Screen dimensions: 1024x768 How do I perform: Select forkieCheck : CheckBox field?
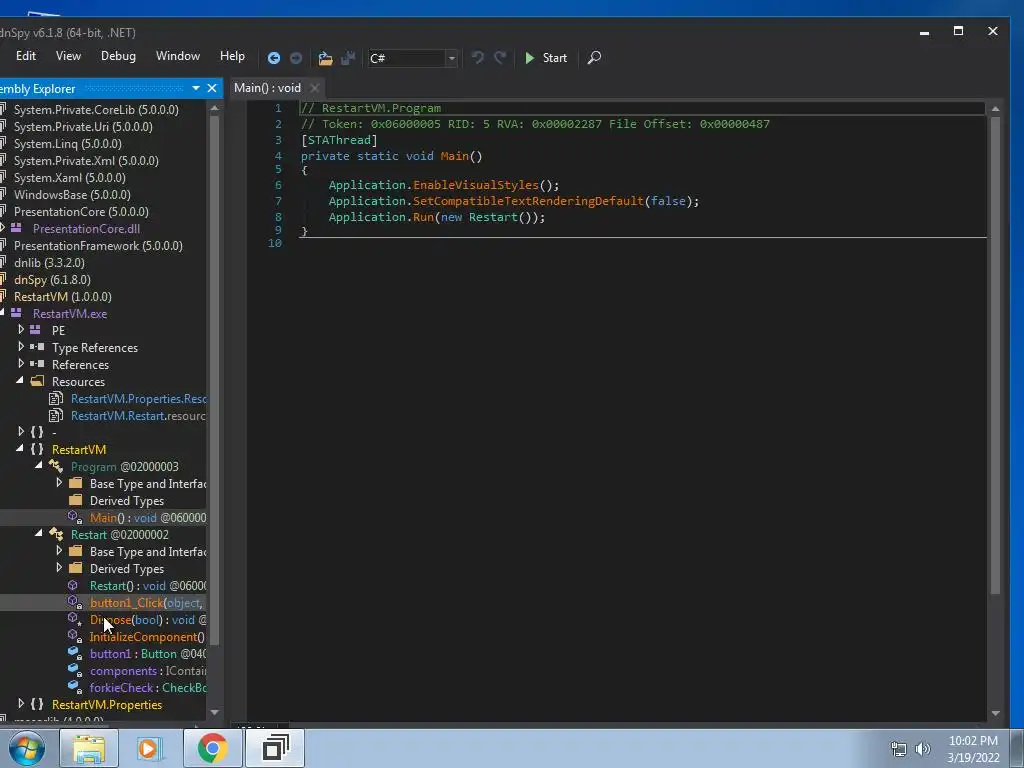click(148, 688)
